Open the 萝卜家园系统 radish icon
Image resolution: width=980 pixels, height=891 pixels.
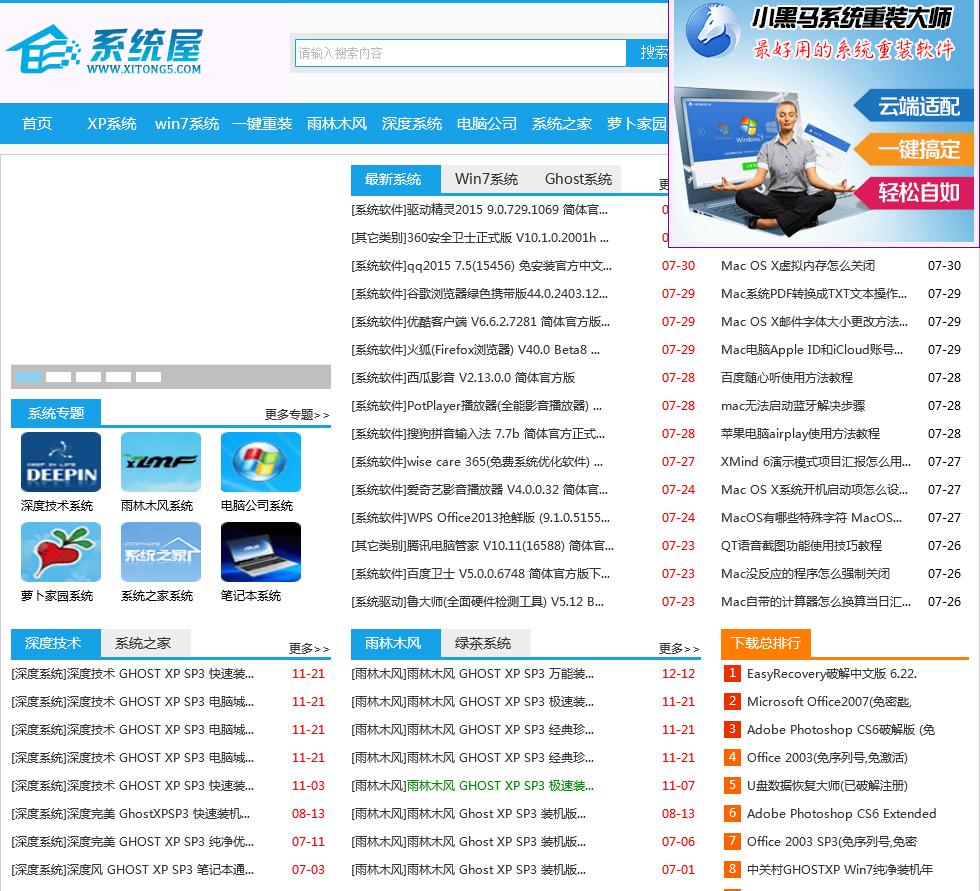[x=61, y=552]
